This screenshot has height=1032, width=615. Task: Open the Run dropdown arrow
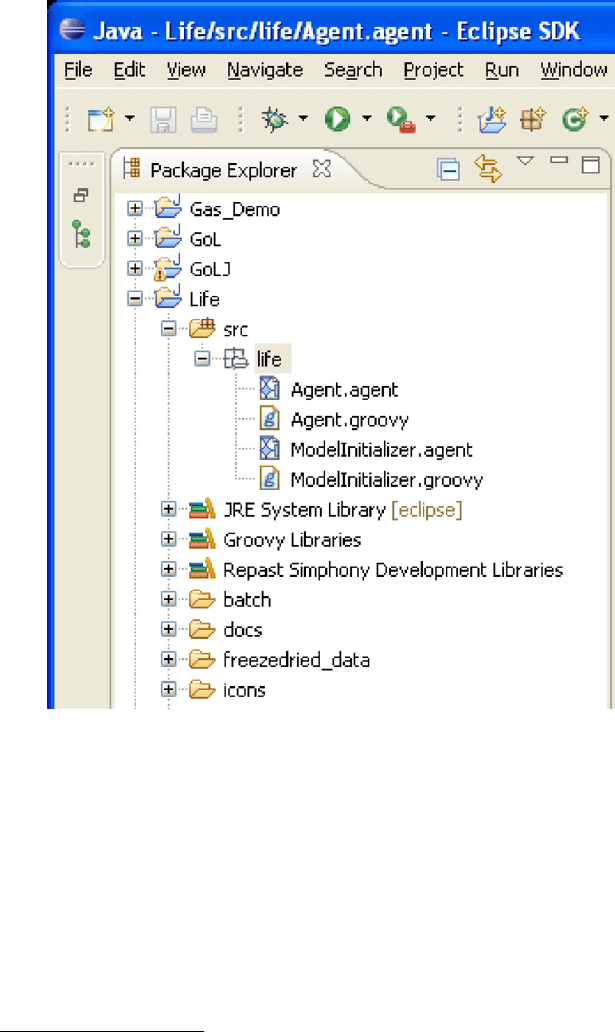[x=367, y=119]
